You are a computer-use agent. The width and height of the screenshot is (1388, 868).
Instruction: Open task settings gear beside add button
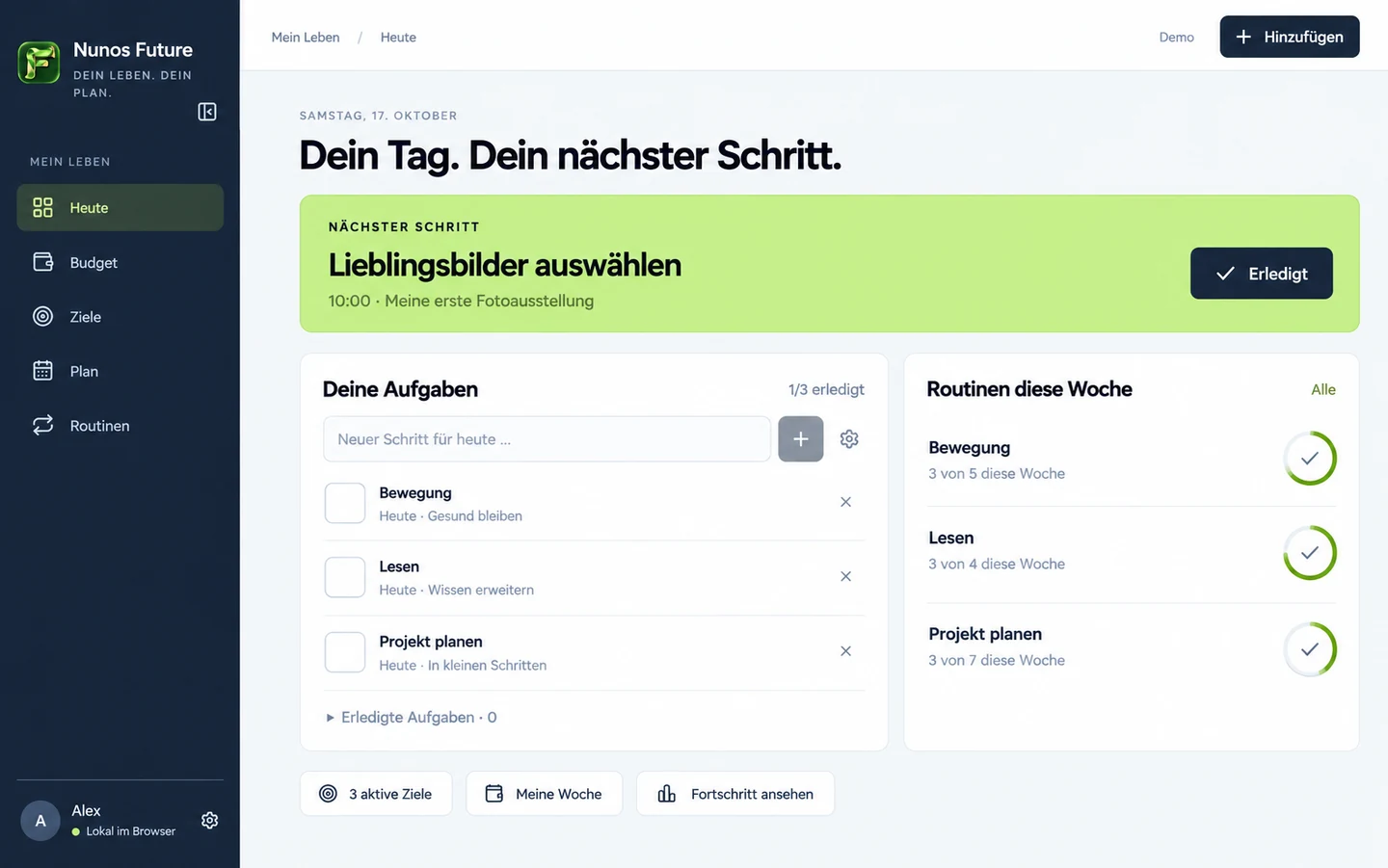(849, 439)
